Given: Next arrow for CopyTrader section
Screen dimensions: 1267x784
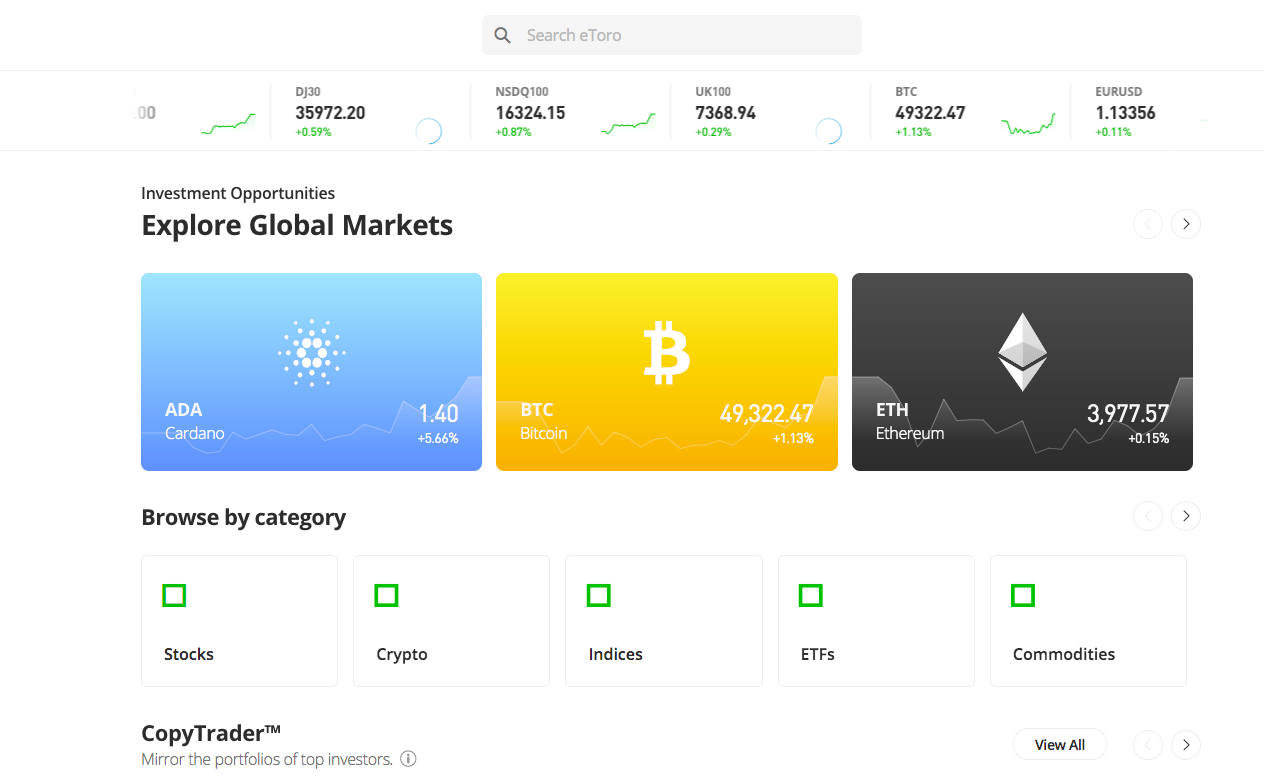Looking at the screenshot, I should pos(1186,745).
